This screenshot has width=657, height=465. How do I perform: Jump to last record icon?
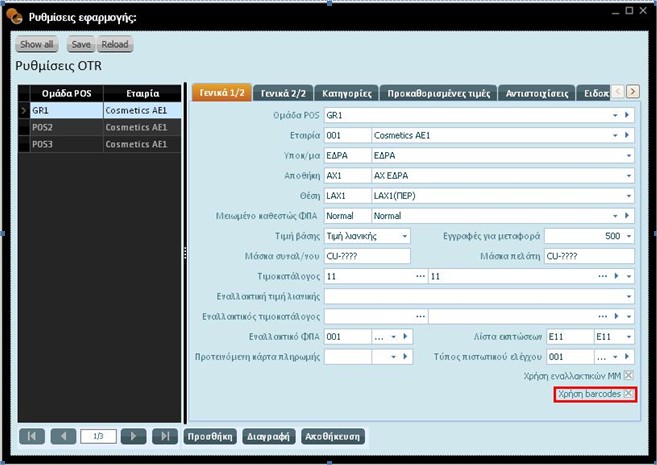pyautogui.click(x=165, y=436)
